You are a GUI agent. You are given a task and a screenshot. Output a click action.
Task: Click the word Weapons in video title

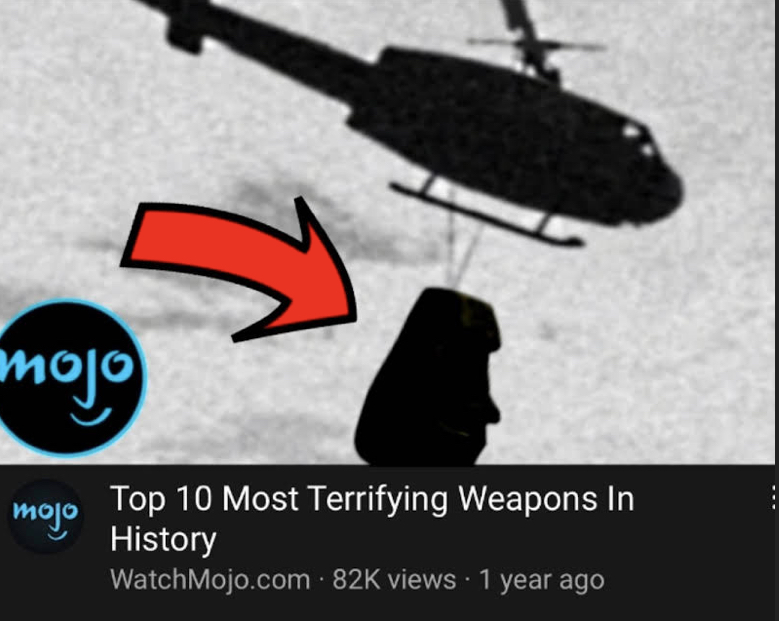(528, 499)
